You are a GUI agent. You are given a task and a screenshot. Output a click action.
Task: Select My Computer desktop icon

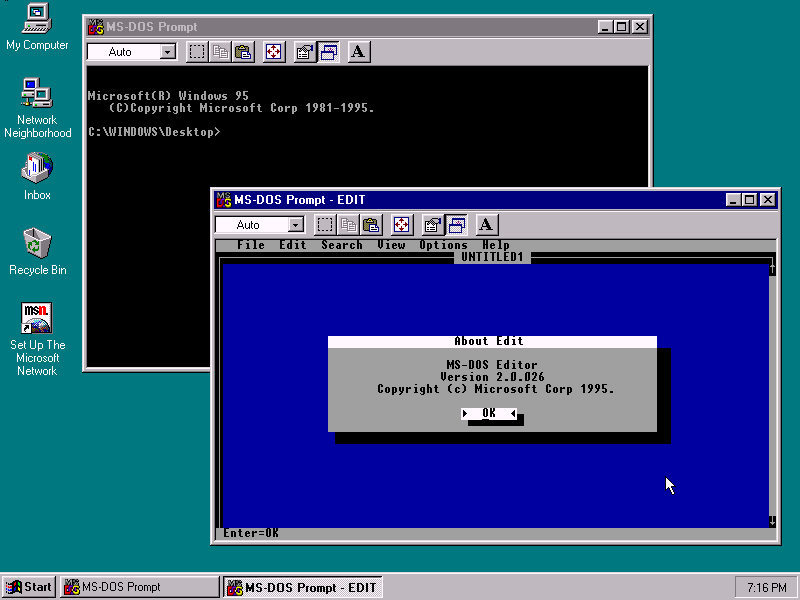click(37, 27)
